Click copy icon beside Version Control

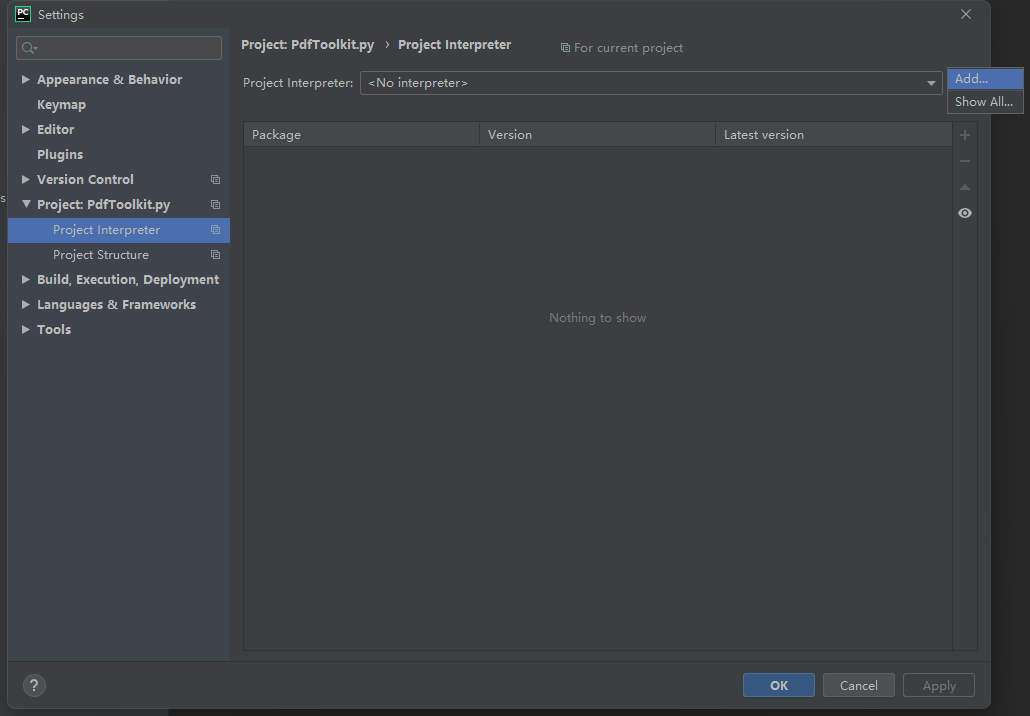pos(215,179)
